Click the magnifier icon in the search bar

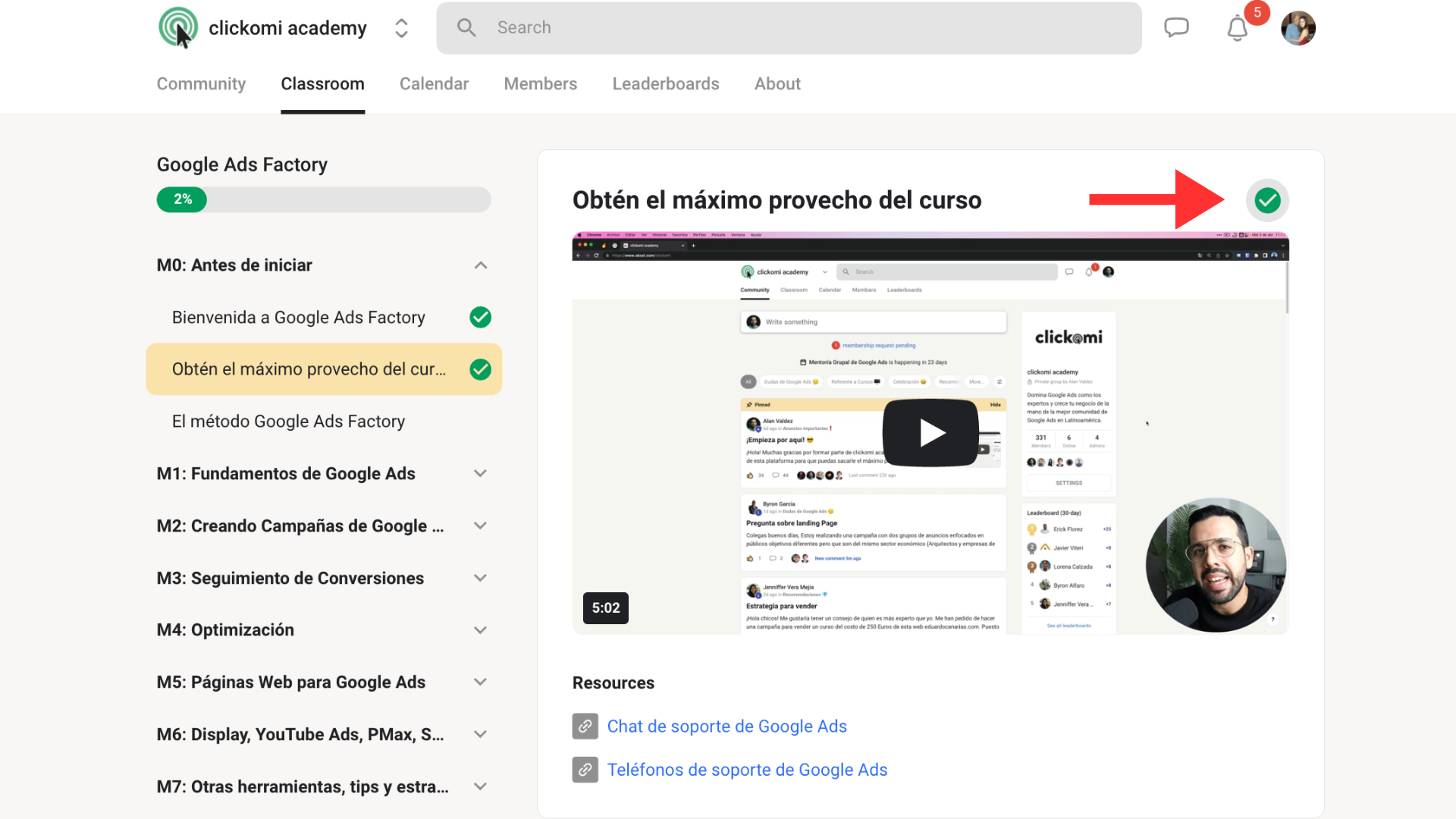point(466,28)
